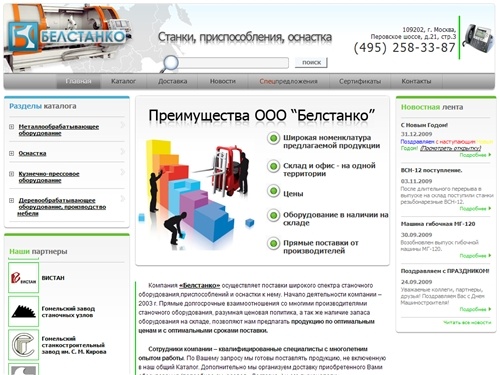
Task: Click the search text field
Action: 233,63
